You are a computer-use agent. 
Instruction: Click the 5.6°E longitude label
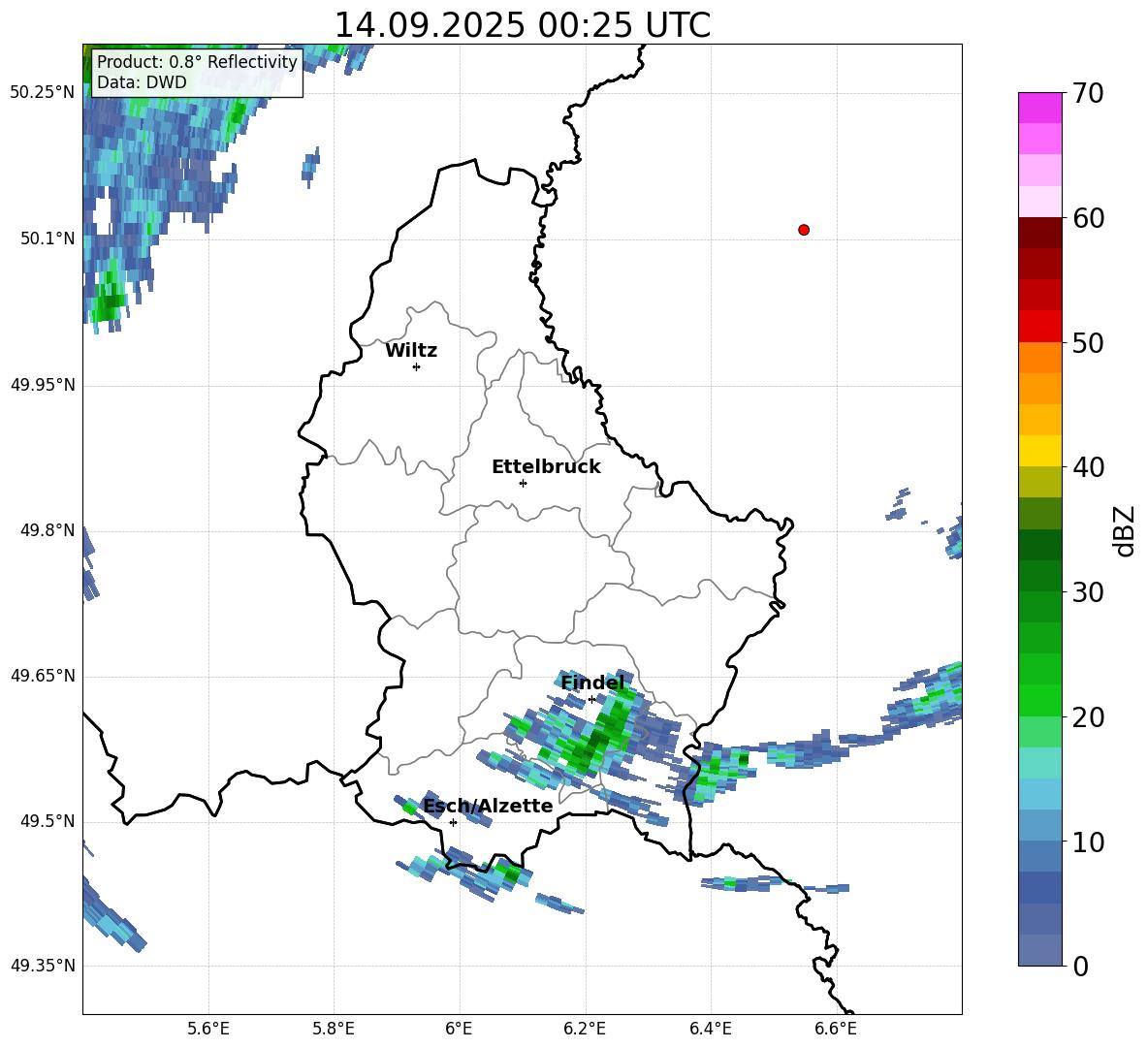coord(208,1029)
